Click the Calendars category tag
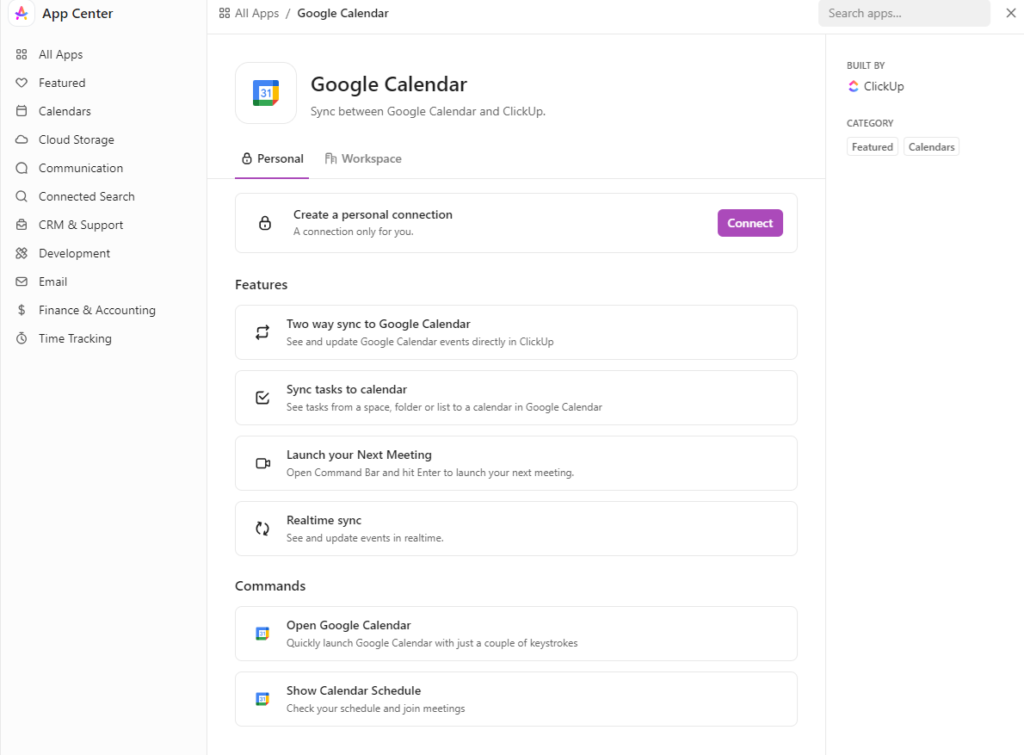The width and height of the screenshot is (1024, 755). pyautogui.click(x=931, y=147)
